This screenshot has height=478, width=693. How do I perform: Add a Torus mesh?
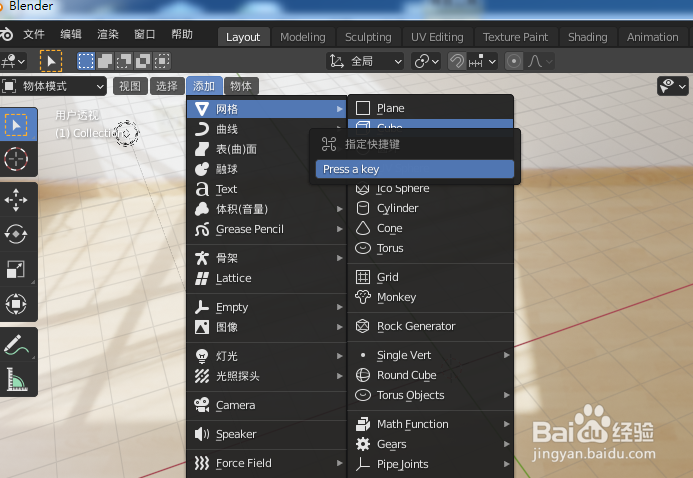431,248
